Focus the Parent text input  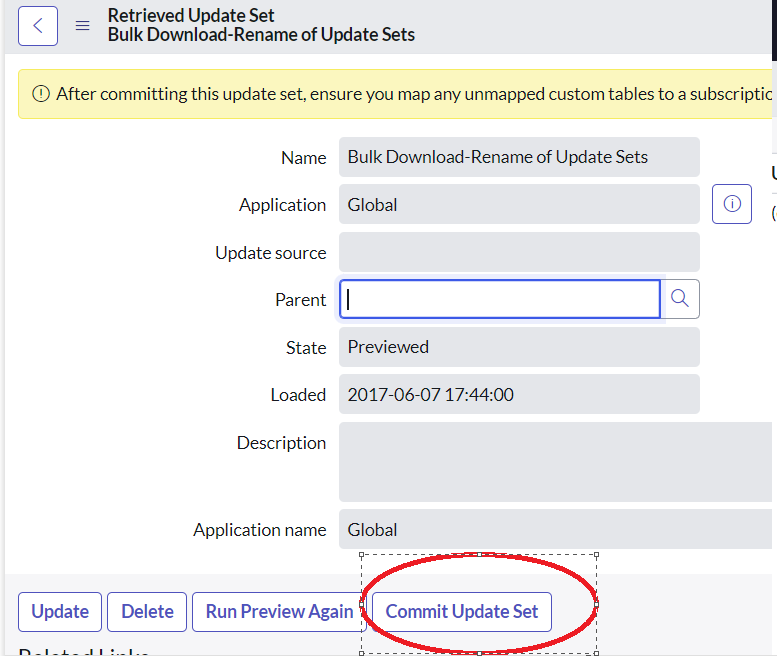pyautogui.click(x=500, y=299)
